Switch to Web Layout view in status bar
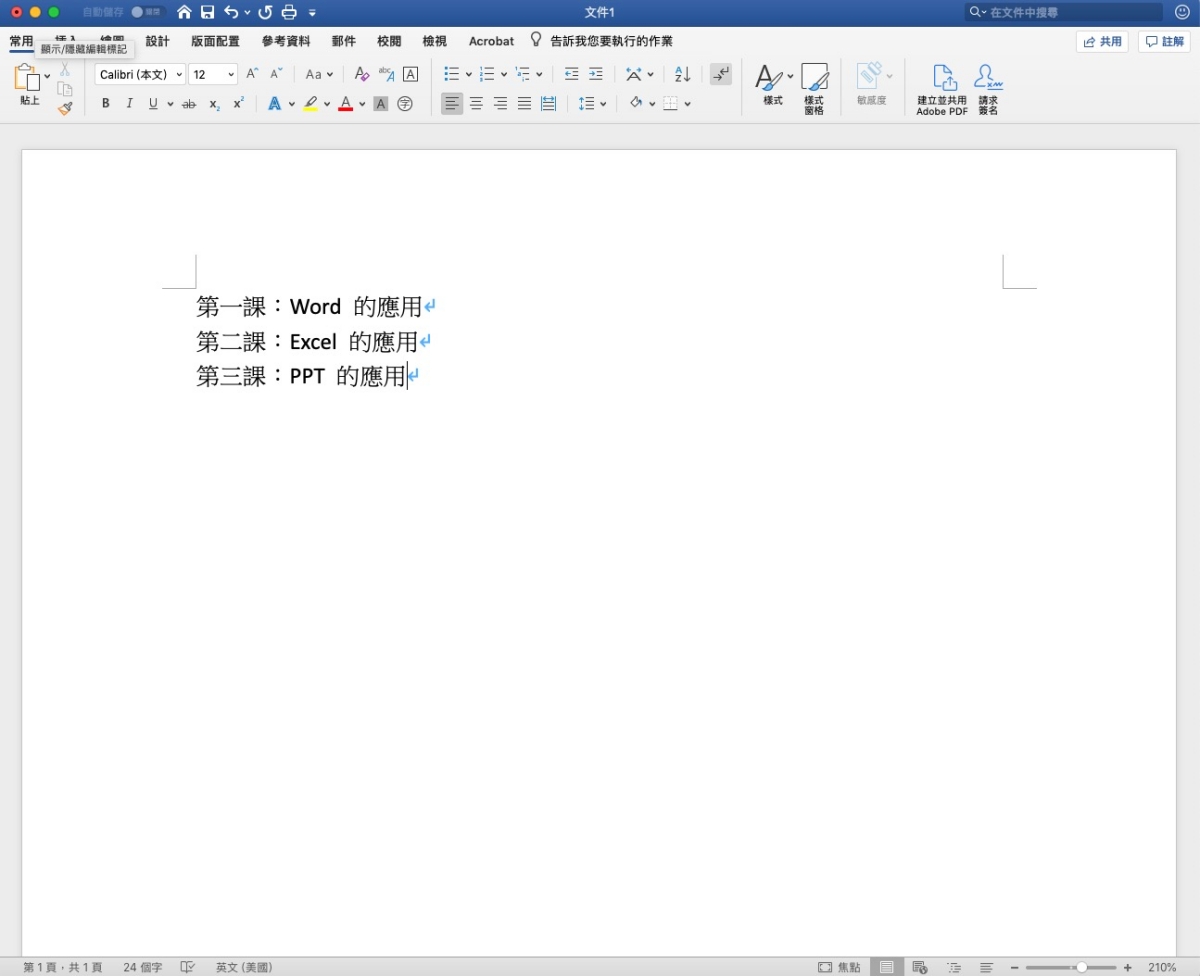 [920, 967]
